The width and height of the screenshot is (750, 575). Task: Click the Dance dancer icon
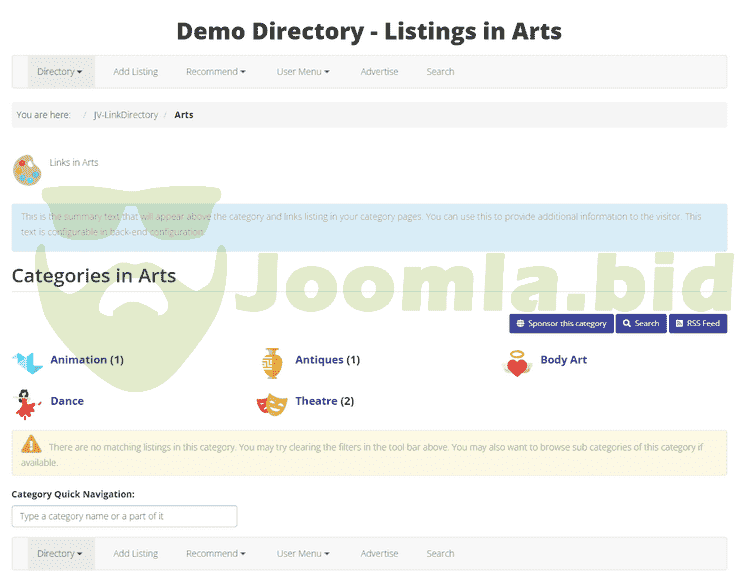(28, 403)
